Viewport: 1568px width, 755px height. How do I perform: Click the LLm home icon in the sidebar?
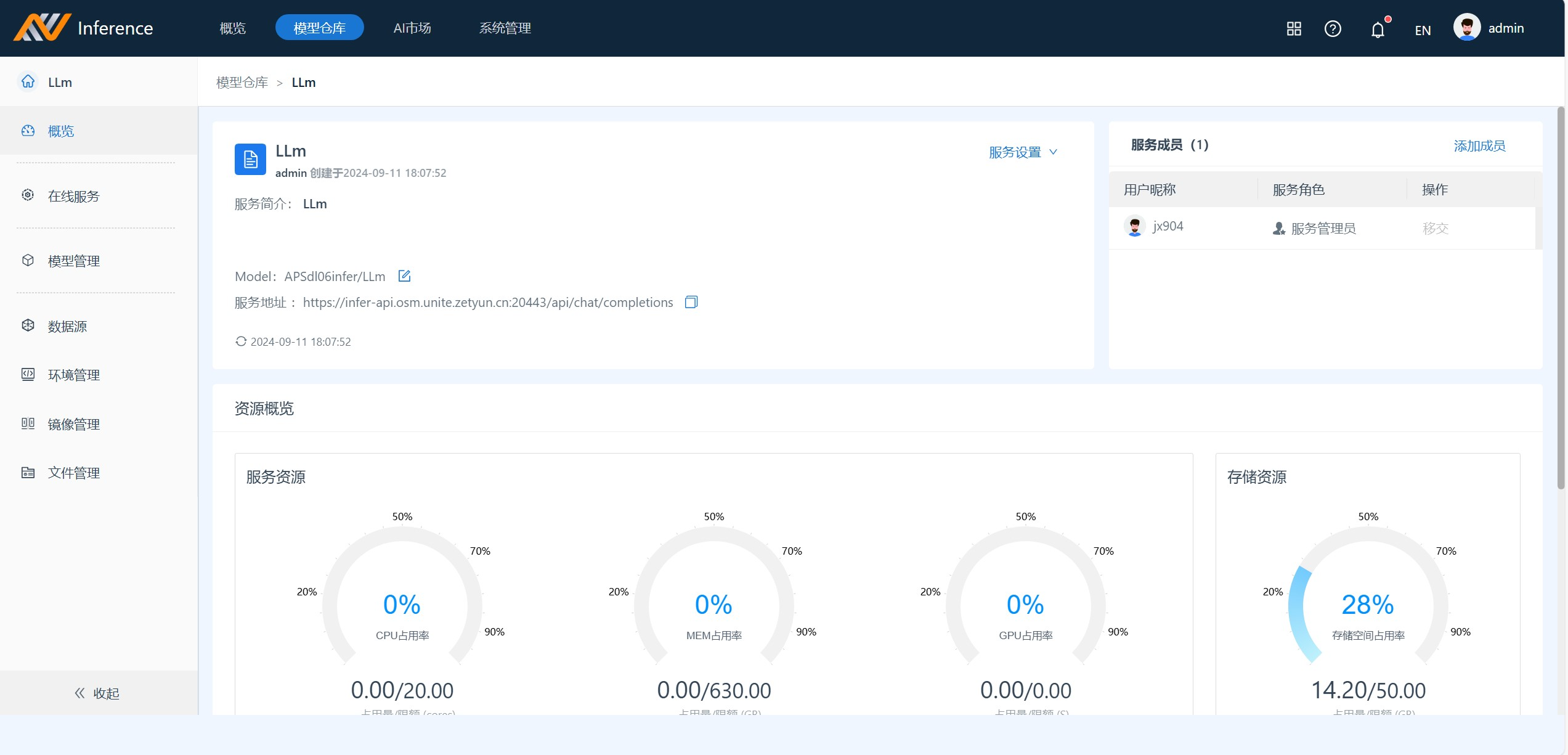pyautogui.click(x=28, y=81)
